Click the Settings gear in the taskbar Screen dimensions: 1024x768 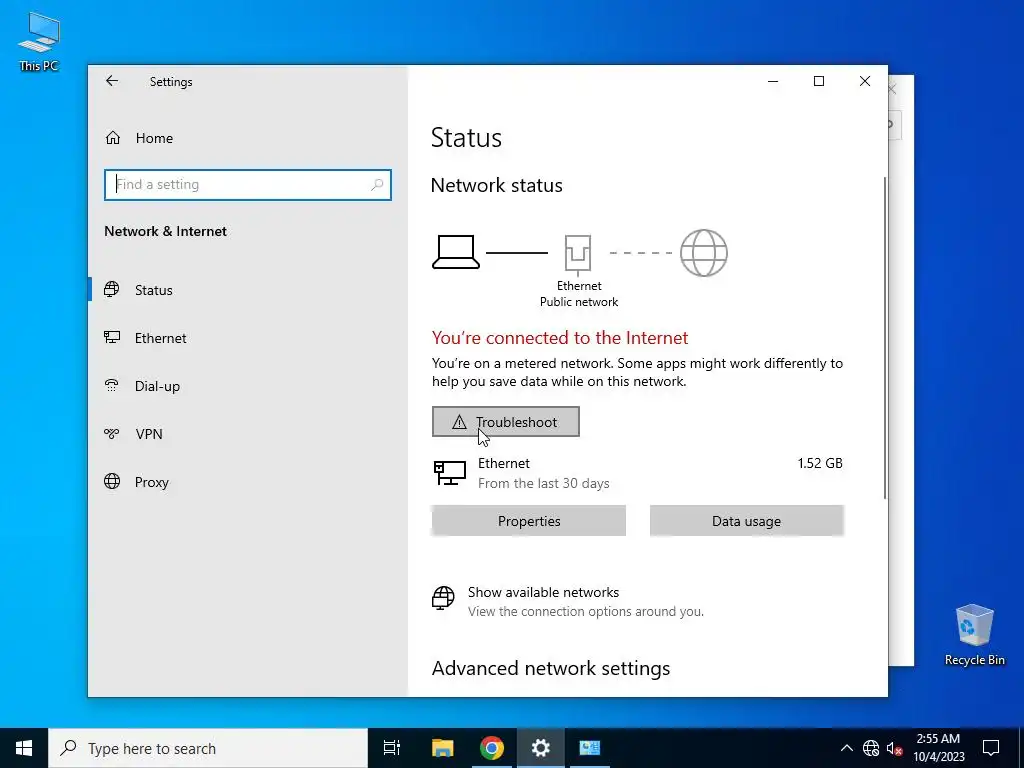pyautogui.click(x=541, y=748)
